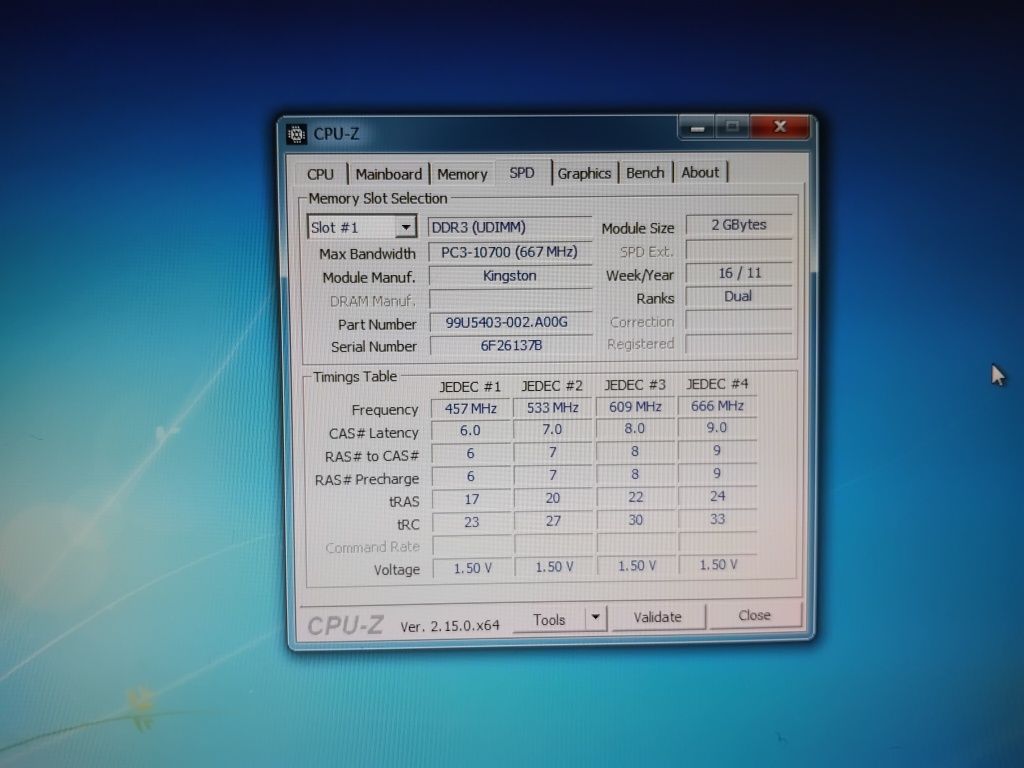This screenshot has height=768, width=1024.
Task: Click CAS# Latency value 7.0
Action: click(552, 430)
